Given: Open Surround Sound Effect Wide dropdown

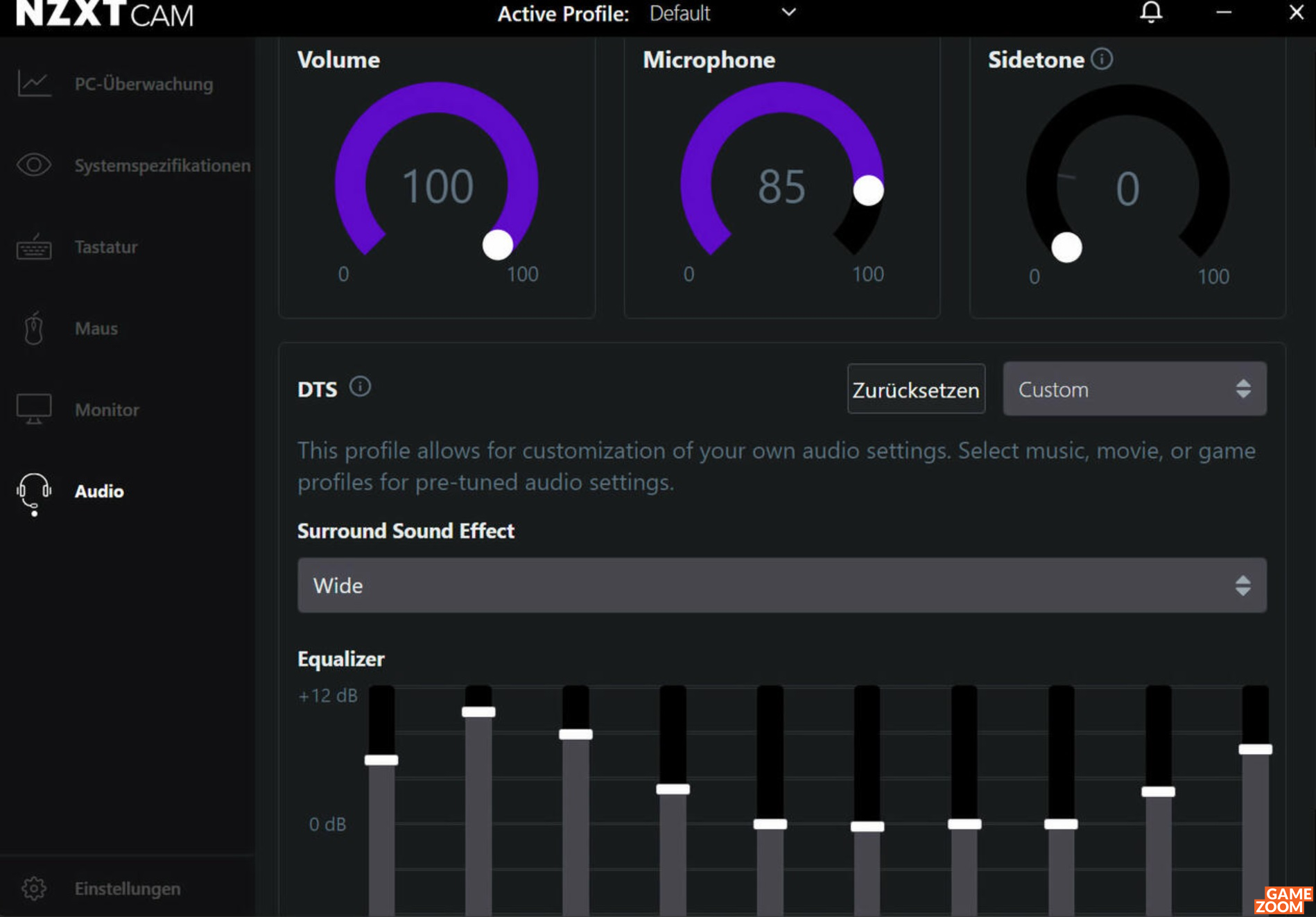Looking at the screenshot, I should click(x=782, y=585).
